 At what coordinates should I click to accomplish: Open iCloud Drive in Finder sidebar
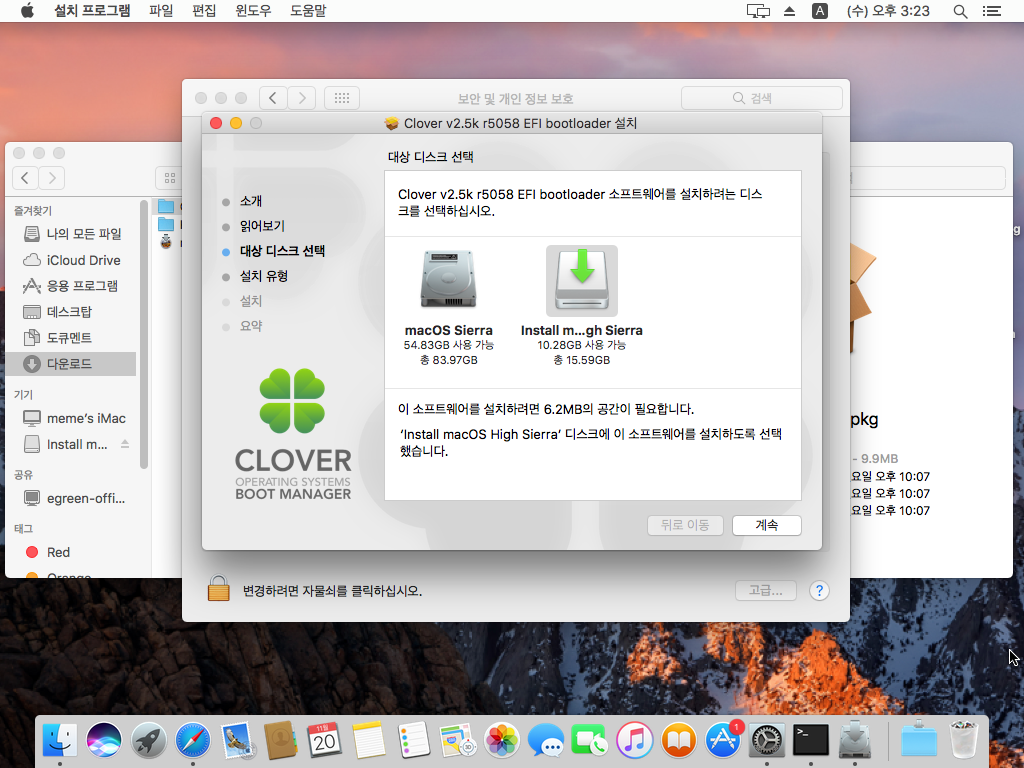click(72, 260)
